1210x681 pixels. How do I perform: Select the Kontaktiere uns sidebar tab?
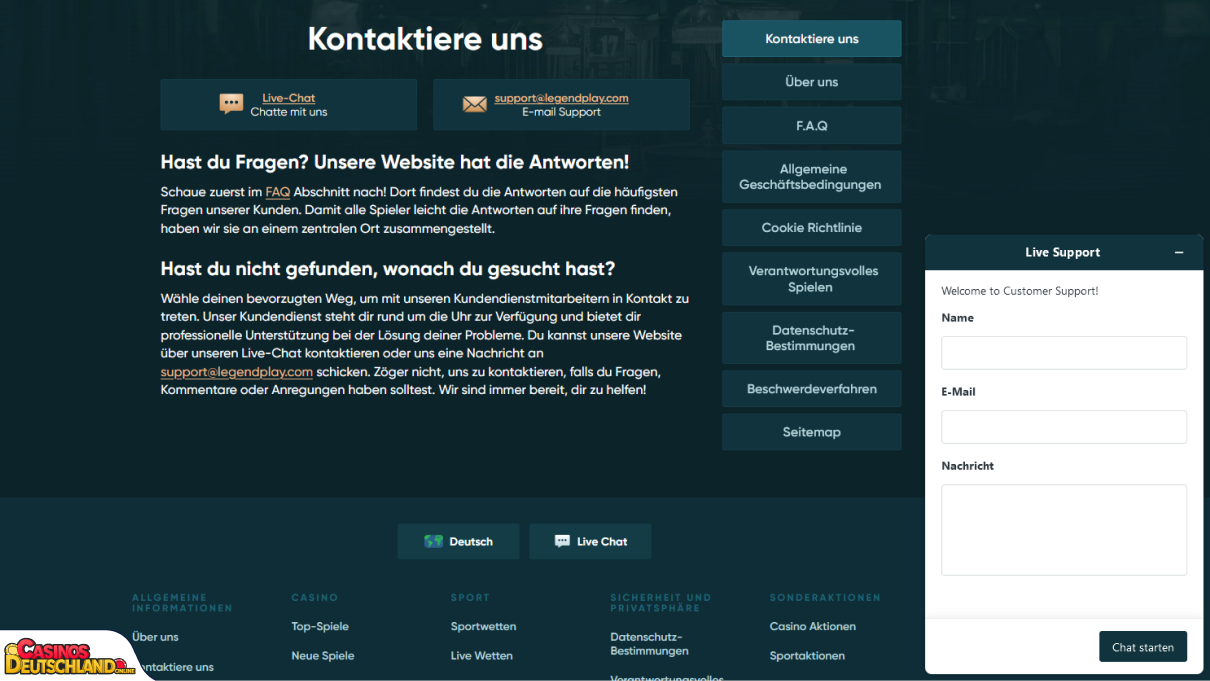(812, 39)
